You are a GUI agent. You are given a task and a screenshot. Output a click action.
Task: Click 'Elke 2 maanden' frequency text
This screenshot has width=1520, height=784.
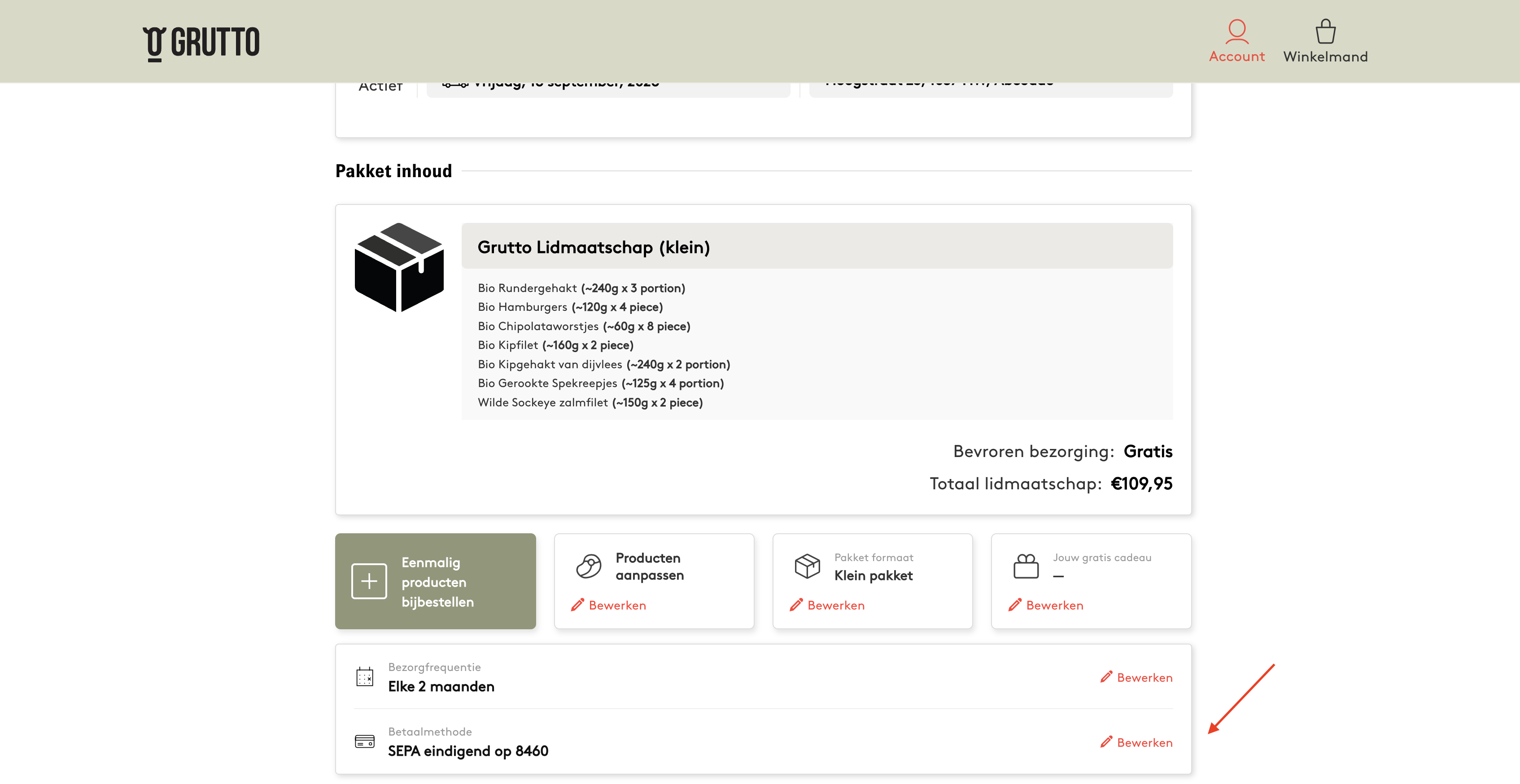pos(441,687)
